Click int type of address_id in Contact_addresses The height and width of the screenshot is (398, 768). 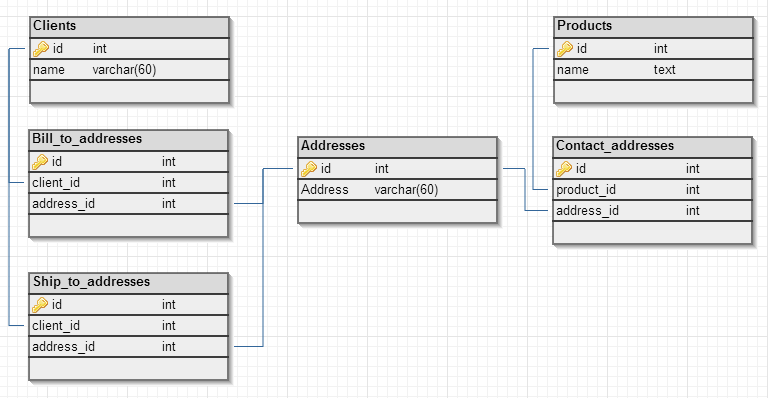(693, 211)
